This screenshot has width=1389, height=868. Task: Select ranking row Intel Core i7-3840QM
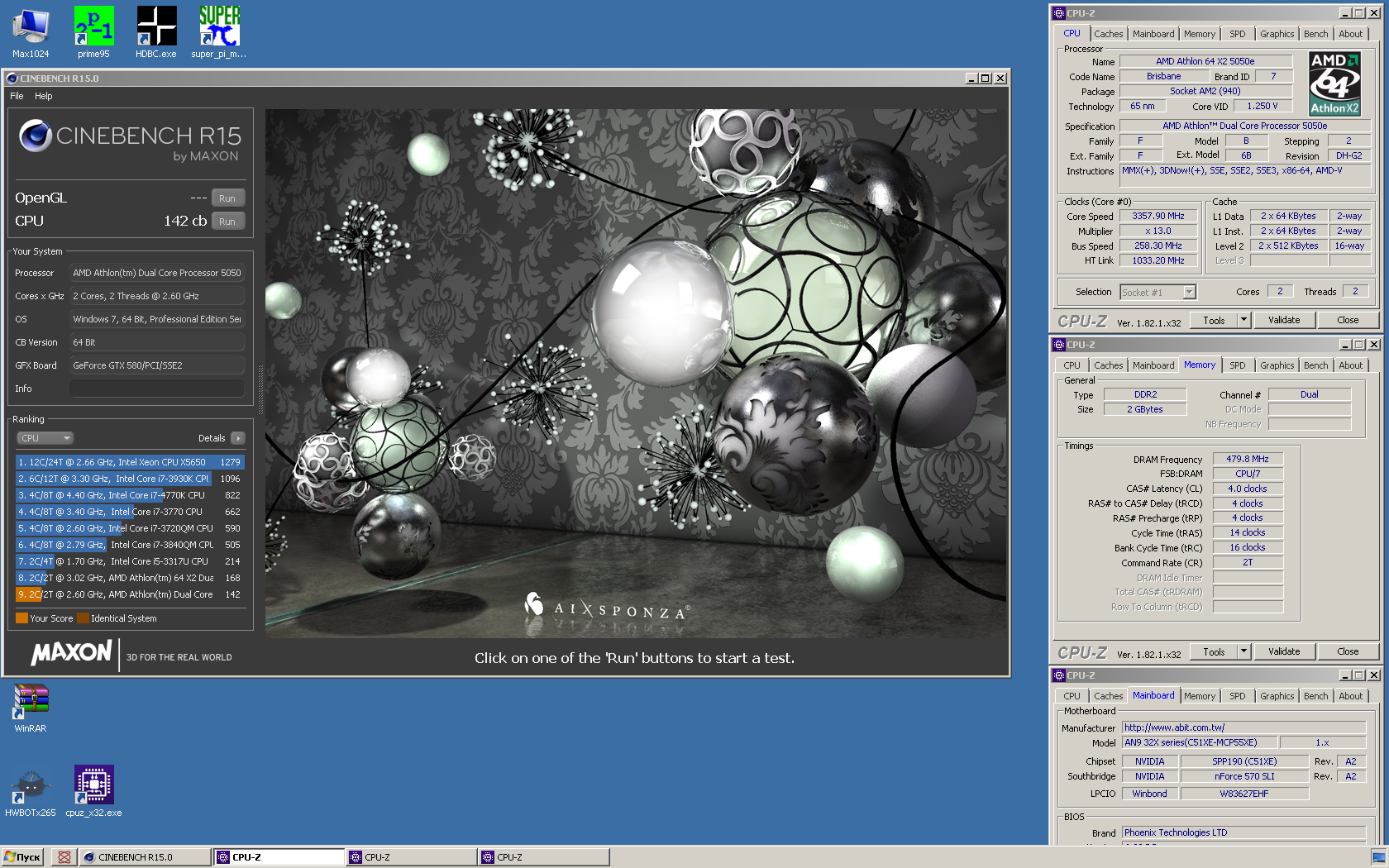coord(130,545)
